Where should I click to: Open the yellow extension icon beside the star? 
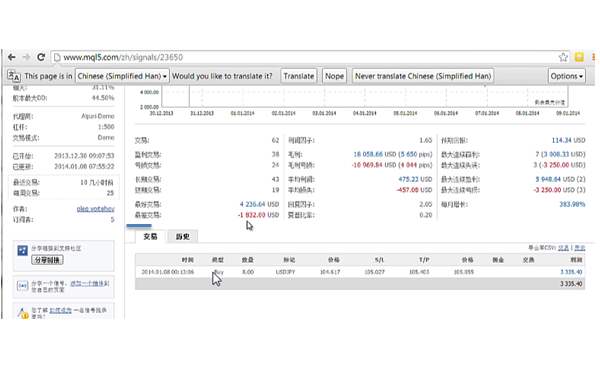coord(579,57)
